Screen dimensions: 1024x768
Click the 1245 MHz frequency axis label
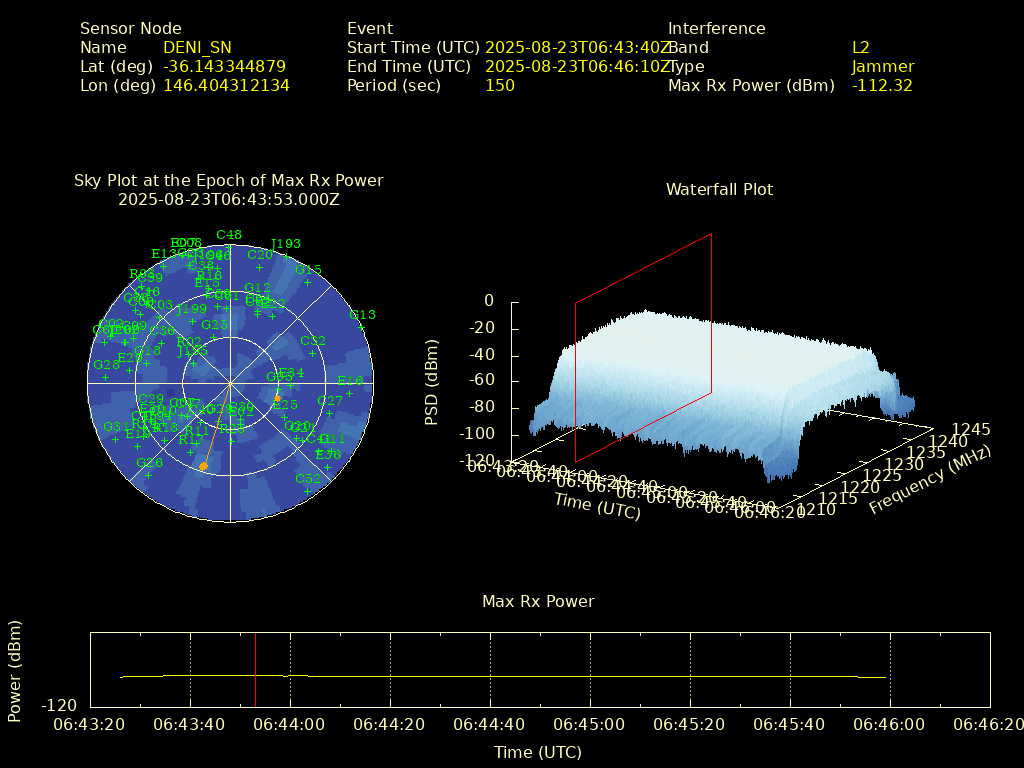(x=972, y=429)
